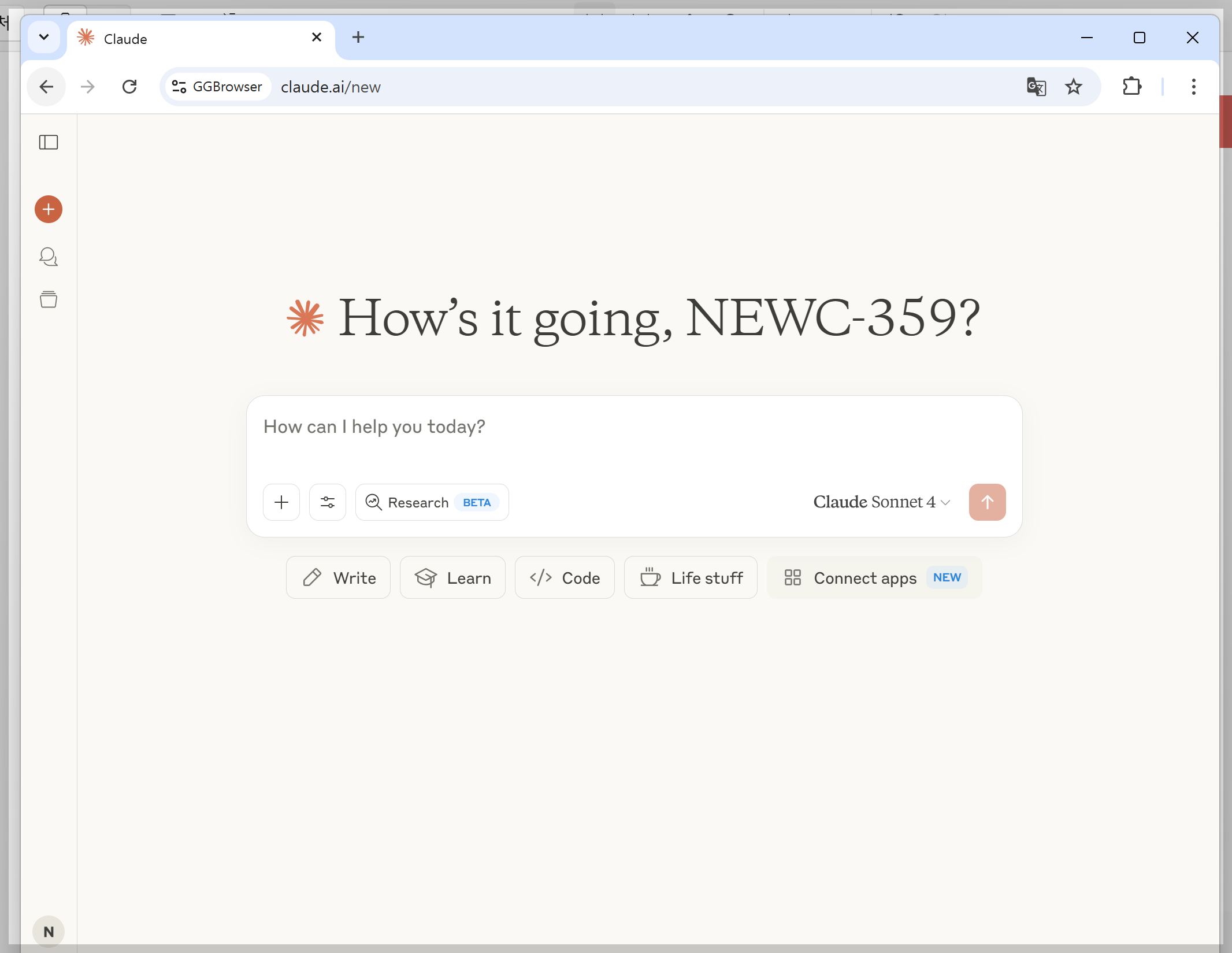Toggle Research beta mode
1232x953 pixels.
pos(432,502)
